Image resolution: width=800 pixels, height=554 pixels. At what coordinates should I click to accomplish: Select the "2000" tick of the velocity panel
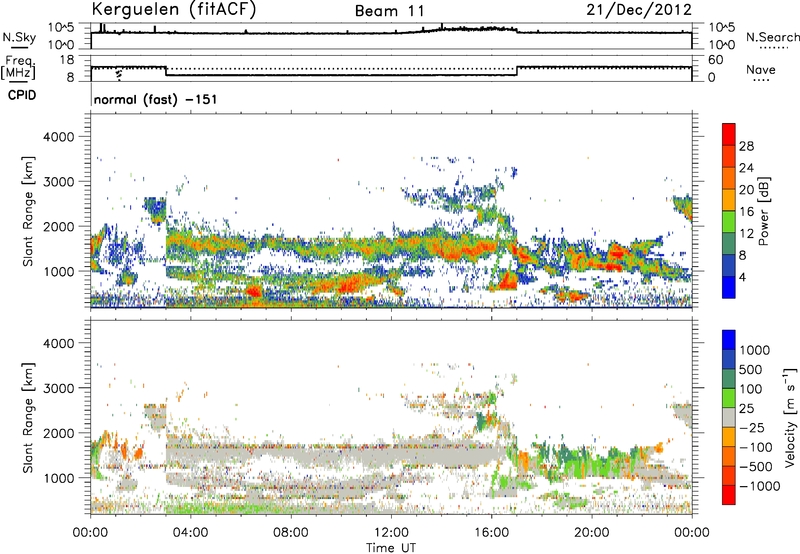pos(59,433)
